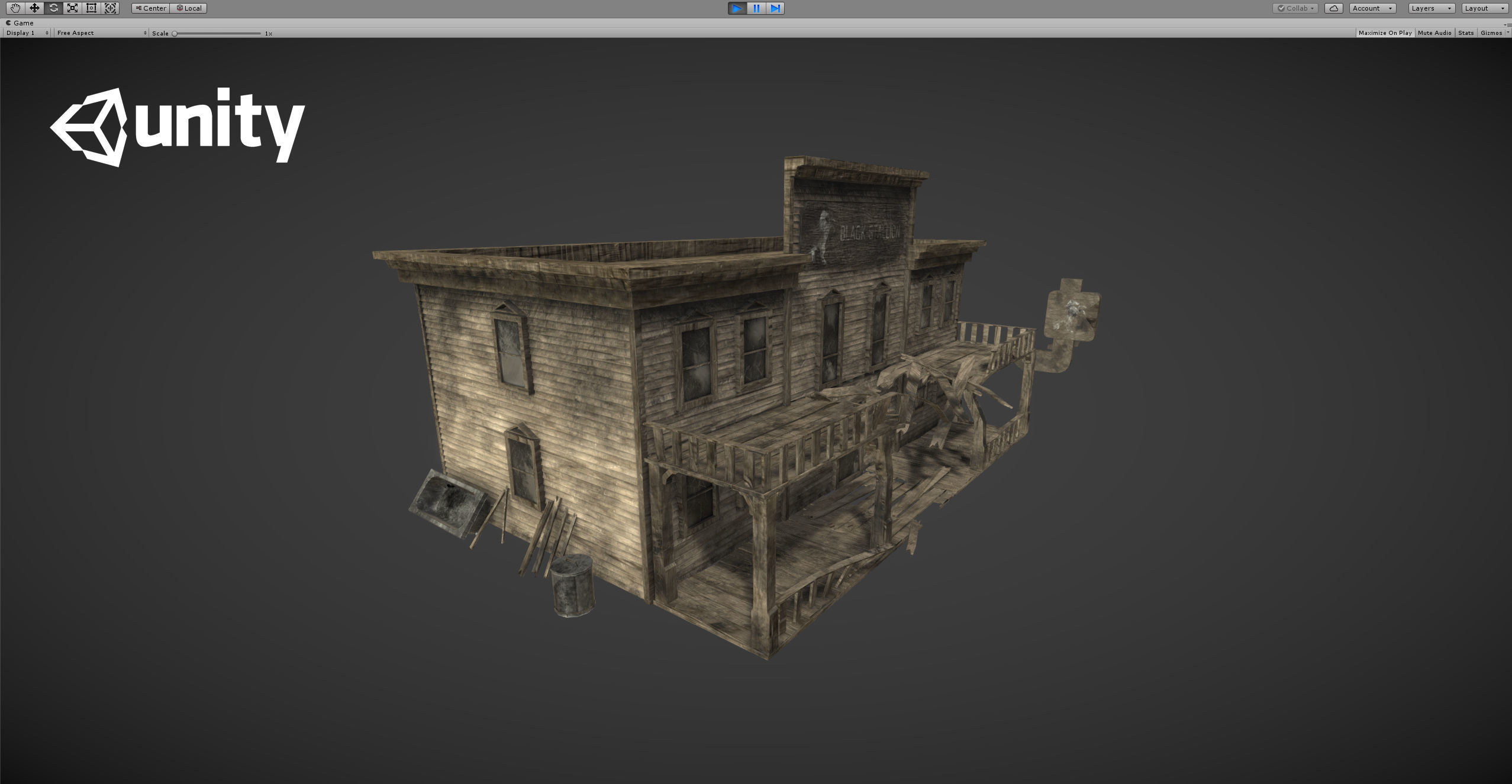
Task: Choose the Rect transform tool
Action: tap(91, 8)
